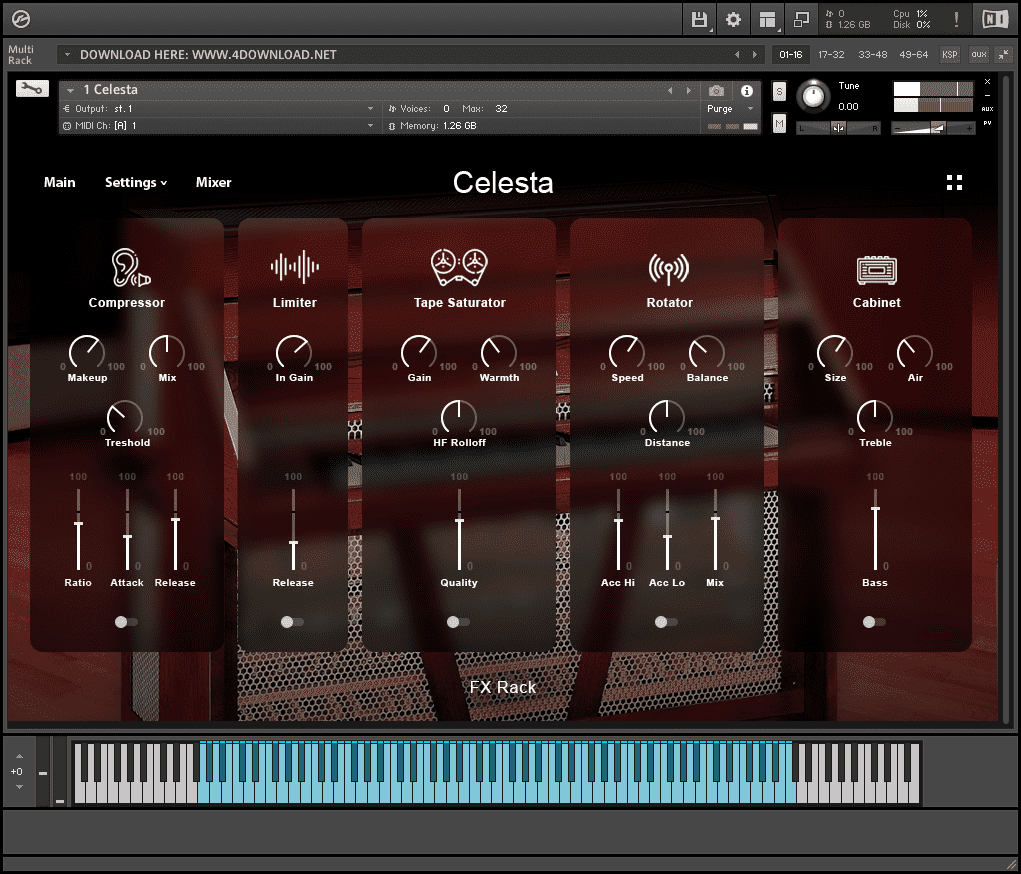The width and height of the screenshot is (1021, 874).
Task: Click the Max voices value 32
Action: 501,109
